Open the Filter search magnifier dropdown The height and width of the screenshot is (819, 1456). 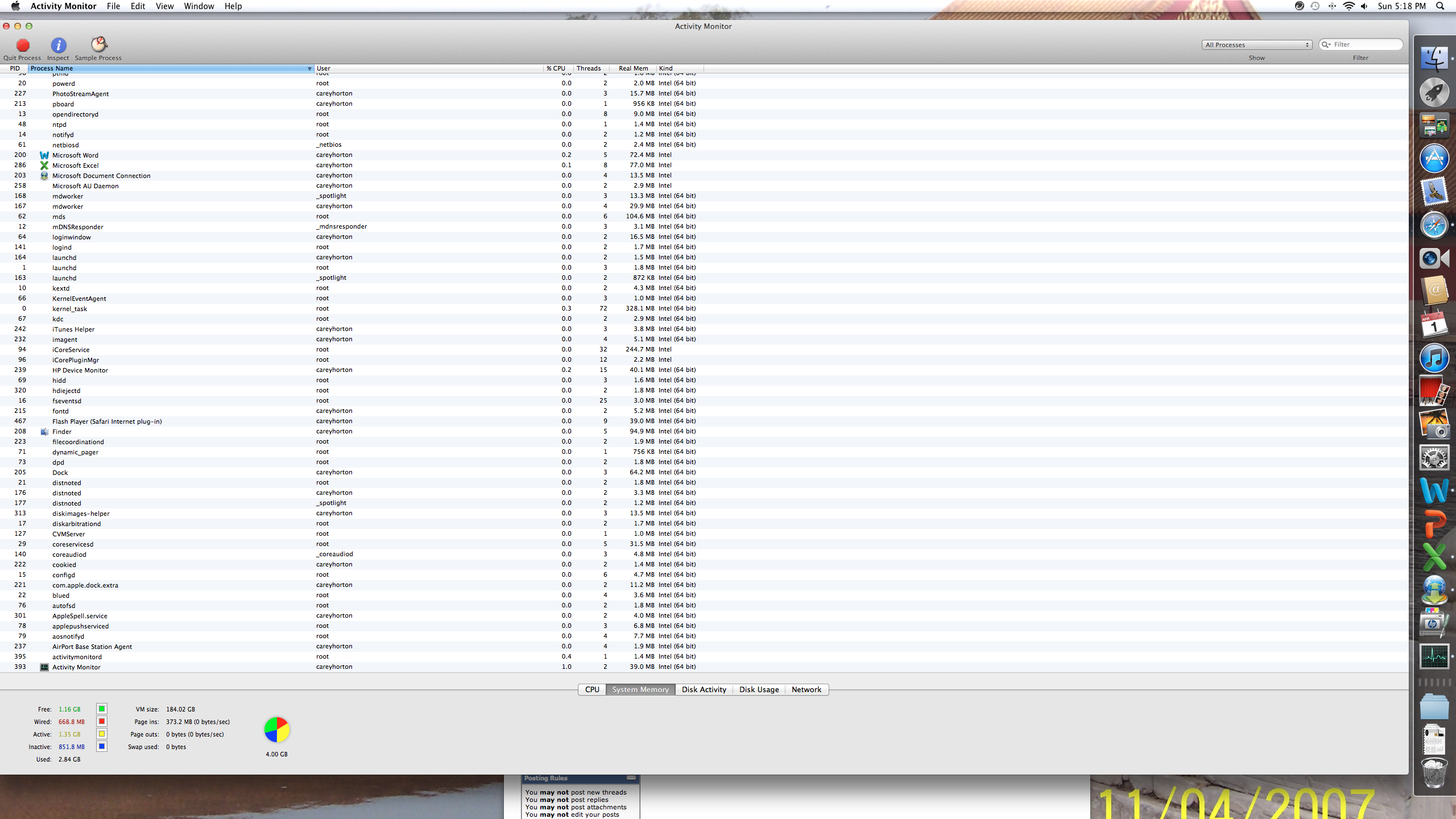1327,45
